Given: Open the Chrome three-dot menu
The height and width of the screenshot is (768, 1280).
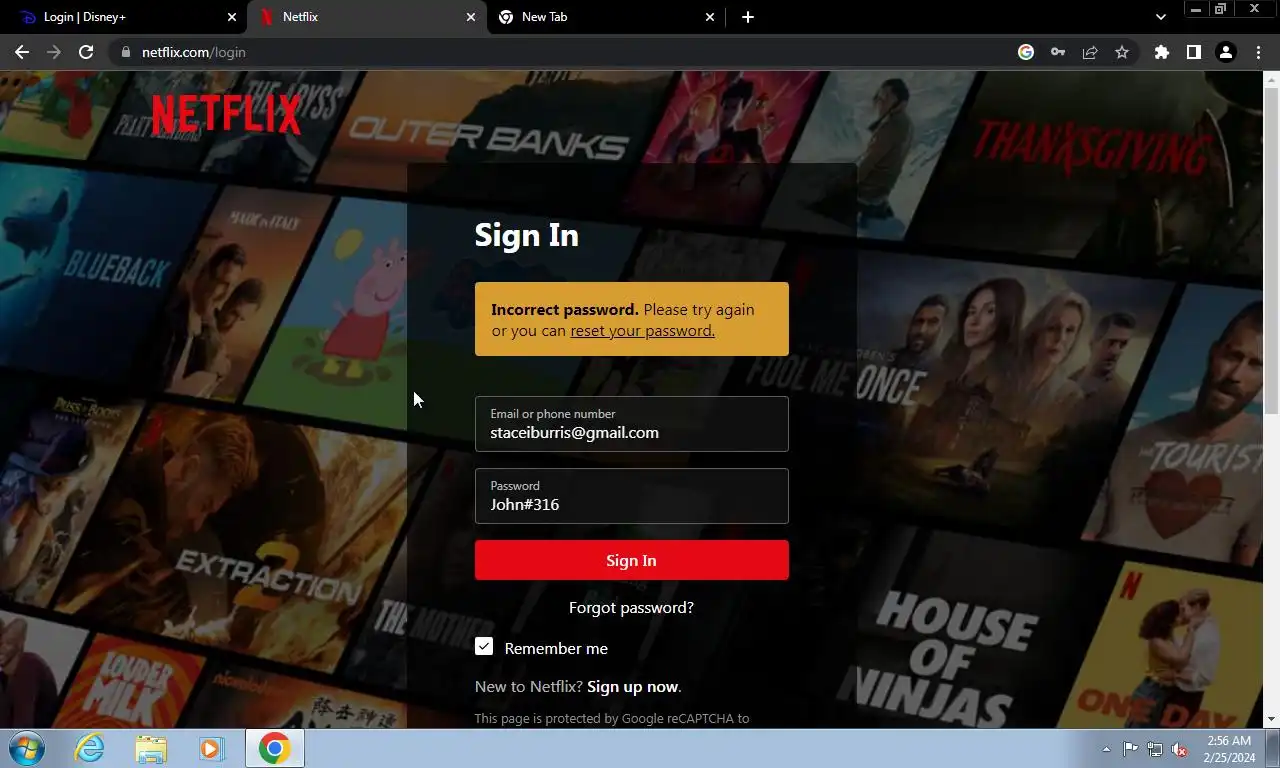Looking at the screenshot, I should [1258, 52].
